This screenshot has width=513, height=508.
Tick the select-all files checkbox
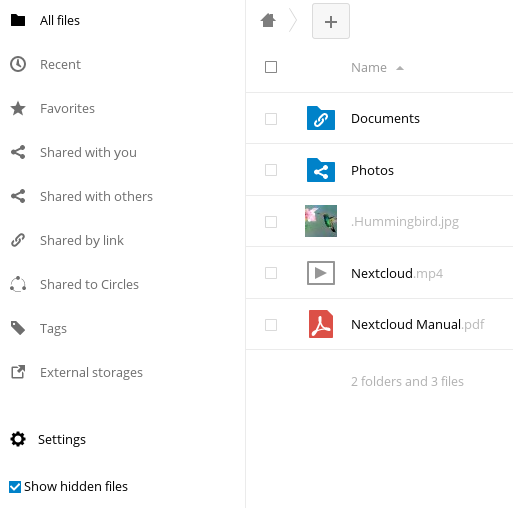tap(271, 67)
